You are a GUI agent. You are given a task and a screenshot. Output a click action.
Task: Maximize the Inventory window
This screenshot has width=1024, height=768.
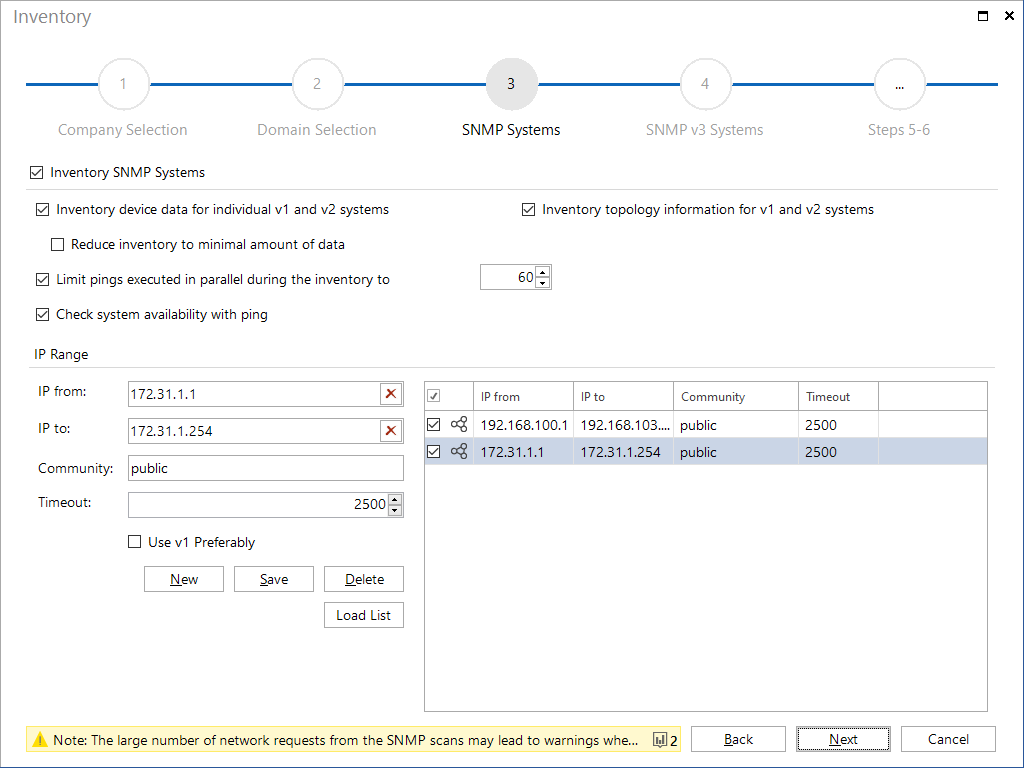(983, 16)
